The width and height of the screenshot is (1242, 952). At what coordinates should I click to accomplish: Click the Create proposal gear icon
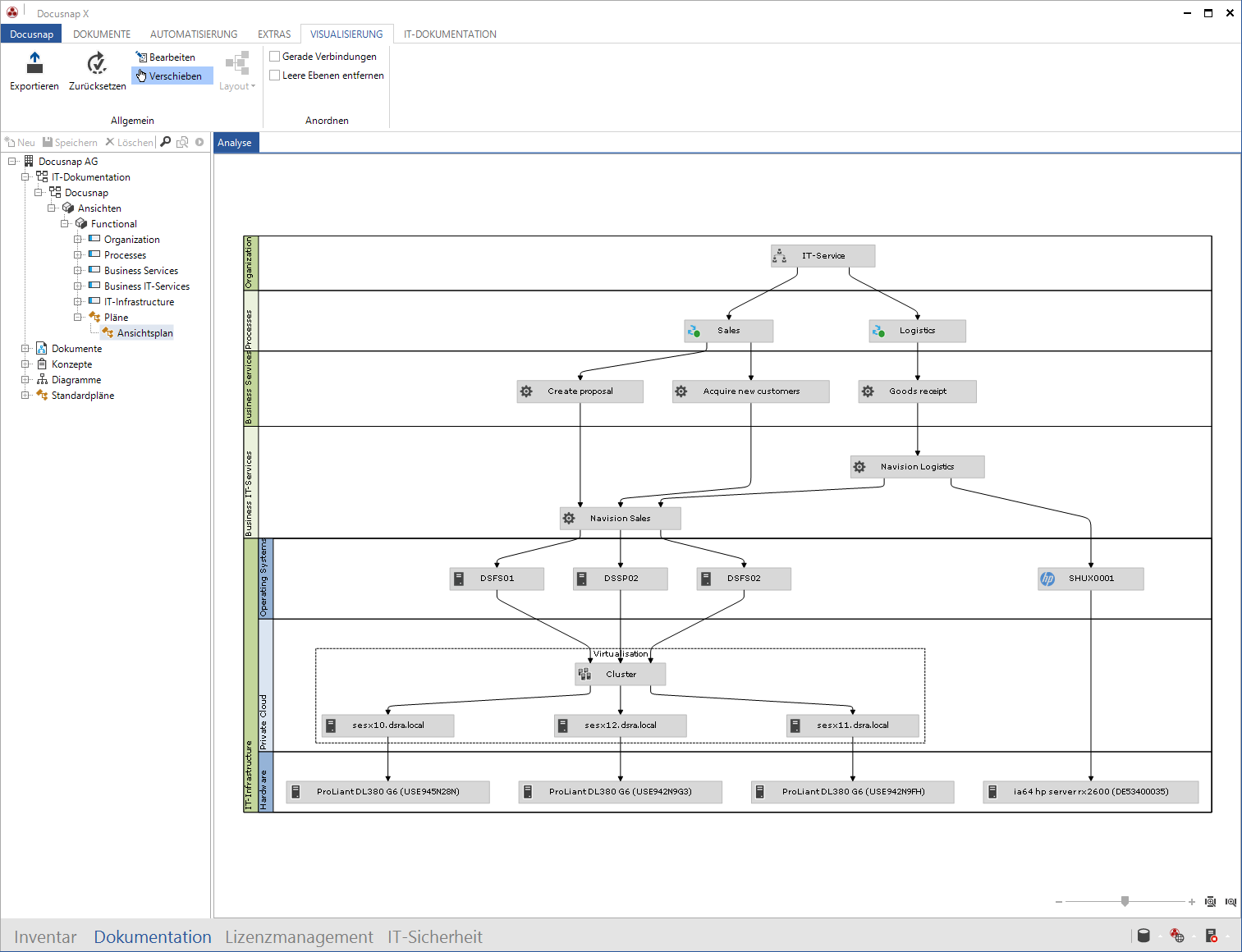526,391
